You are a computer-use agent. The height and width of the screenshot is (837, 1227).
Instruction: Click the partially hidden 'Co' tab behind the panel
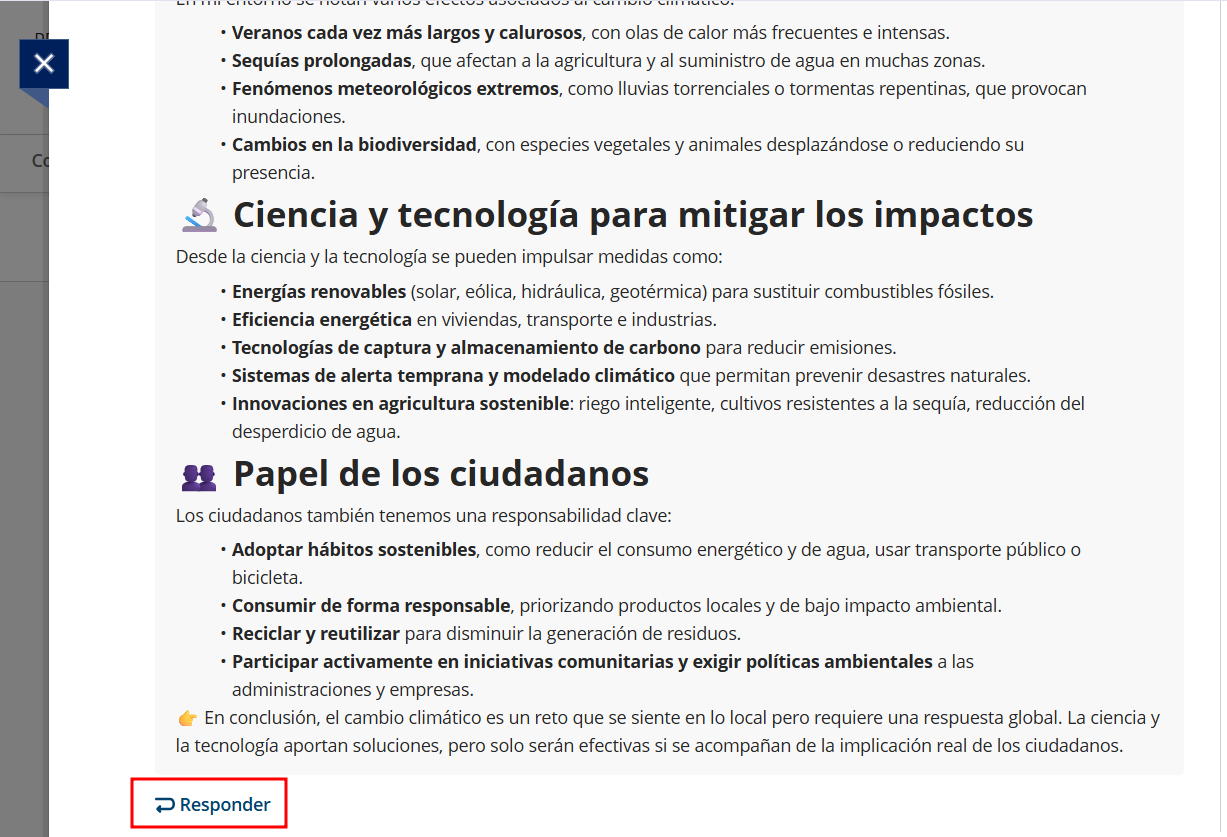click(40, 161)
